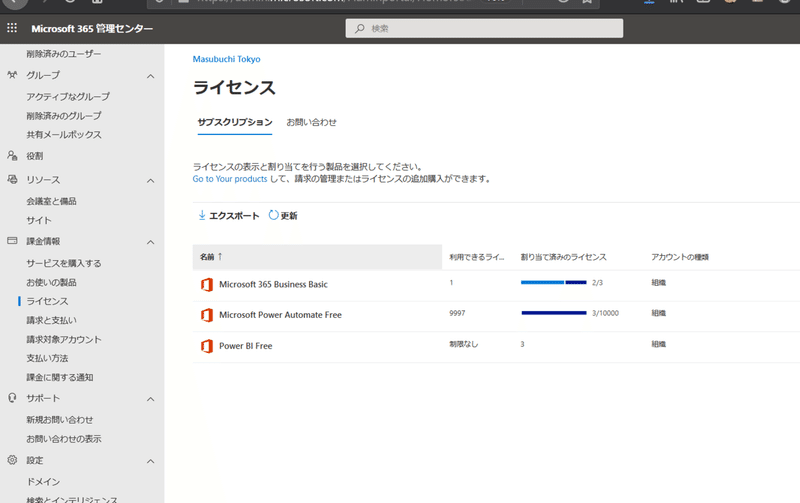Open サイト in sidebar
Image resolution: width=800 pixels, height=503 pixels.
pos(39,220)
